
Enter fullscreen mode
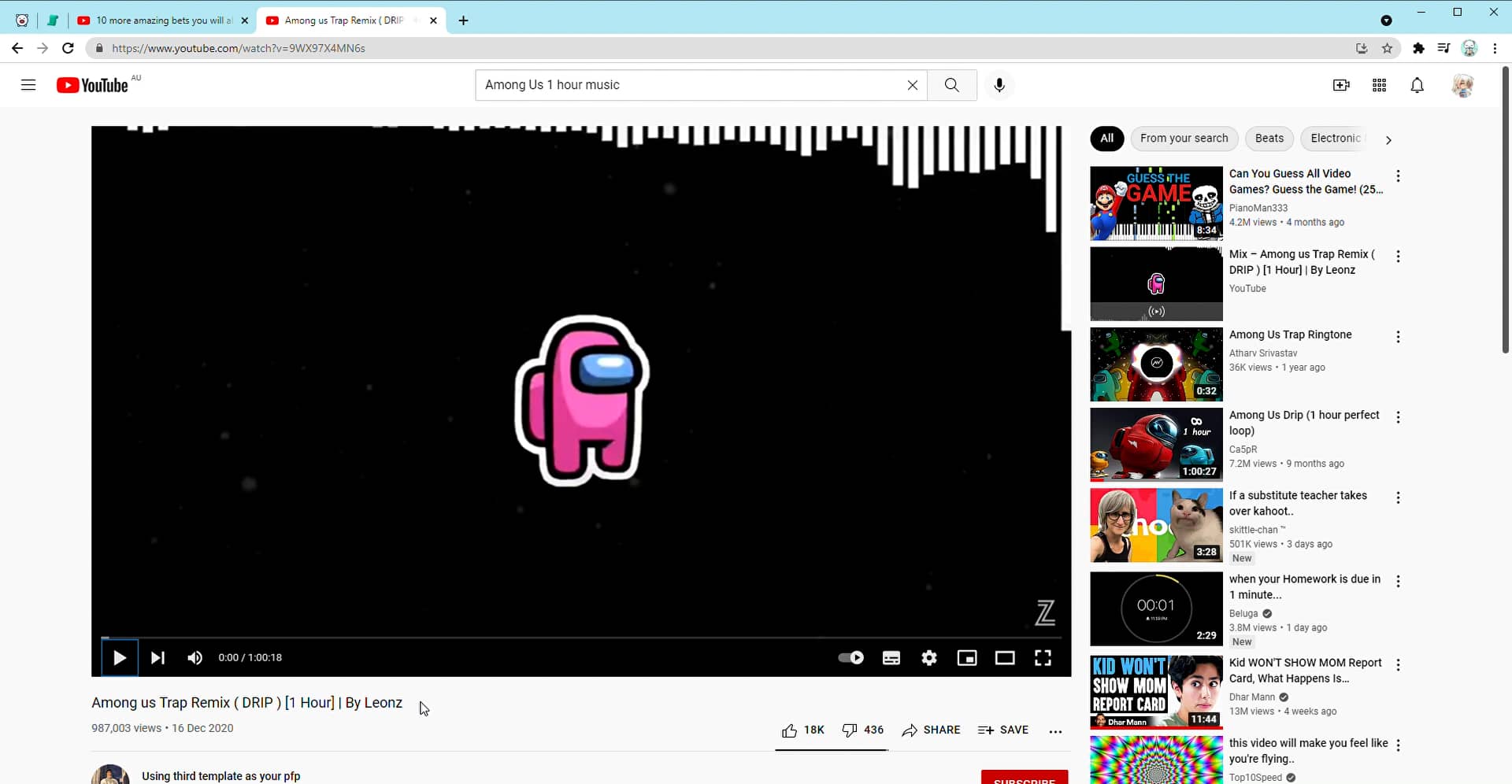click(1043, 657)
